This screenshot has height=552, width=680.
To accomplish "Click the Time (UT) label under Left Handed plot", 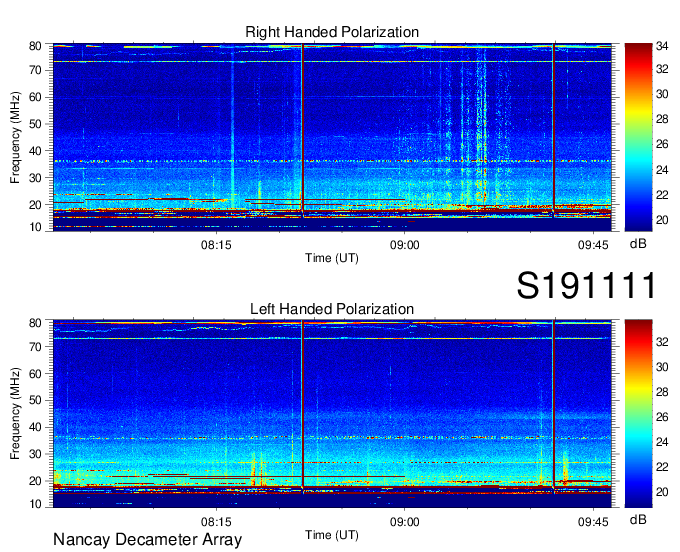I will click(332, 535).
